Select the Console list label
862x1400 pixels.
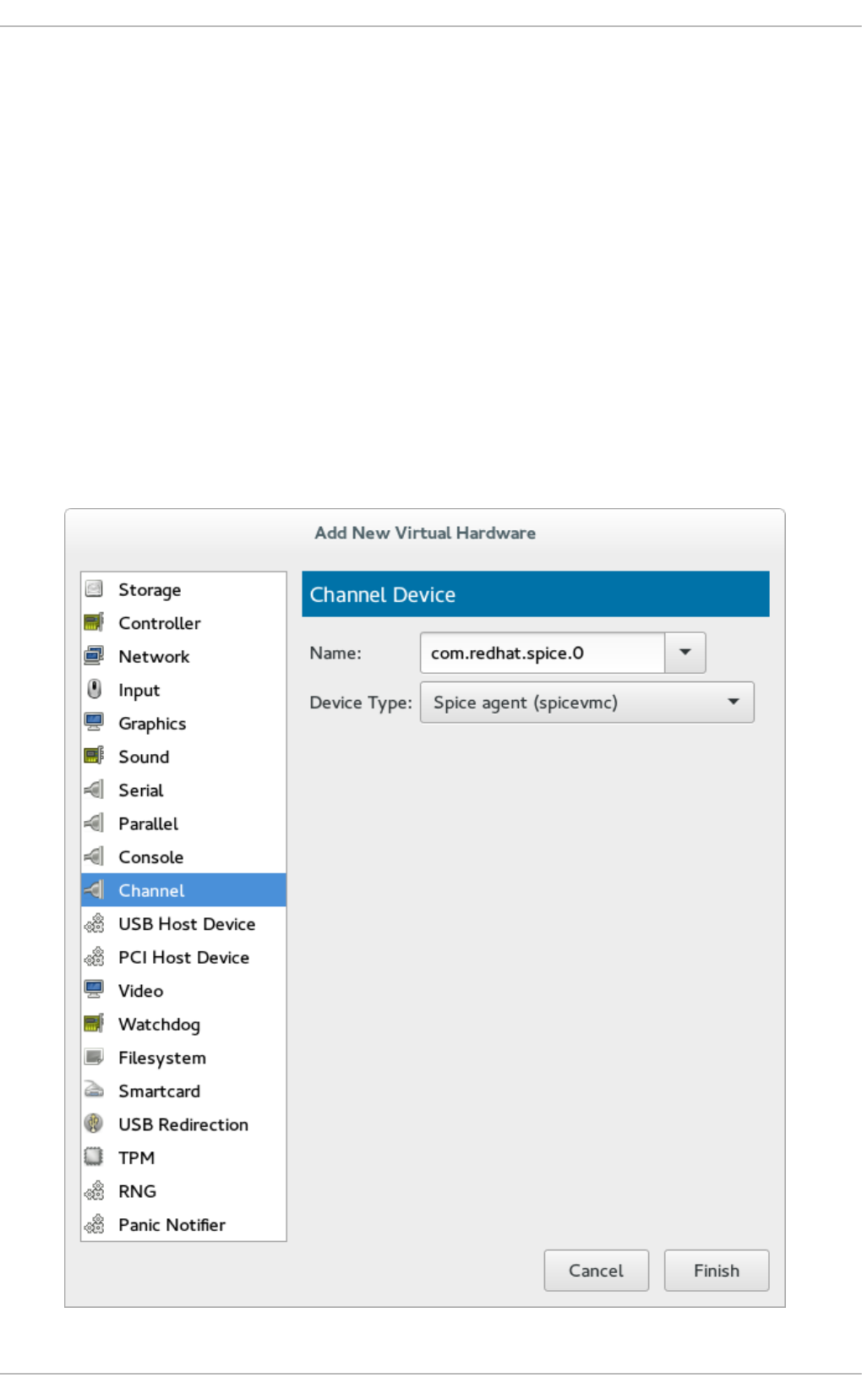click(150, 856)
